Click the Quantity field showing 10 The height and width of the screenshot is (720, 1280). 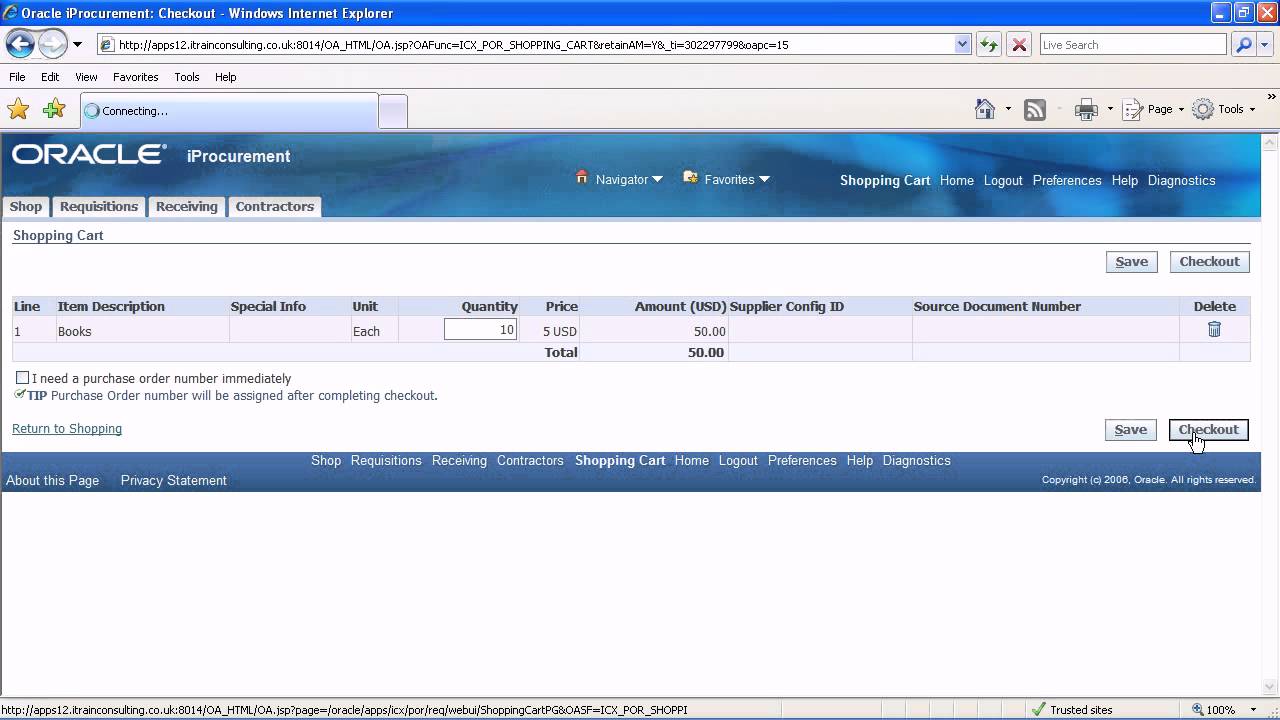481,330
